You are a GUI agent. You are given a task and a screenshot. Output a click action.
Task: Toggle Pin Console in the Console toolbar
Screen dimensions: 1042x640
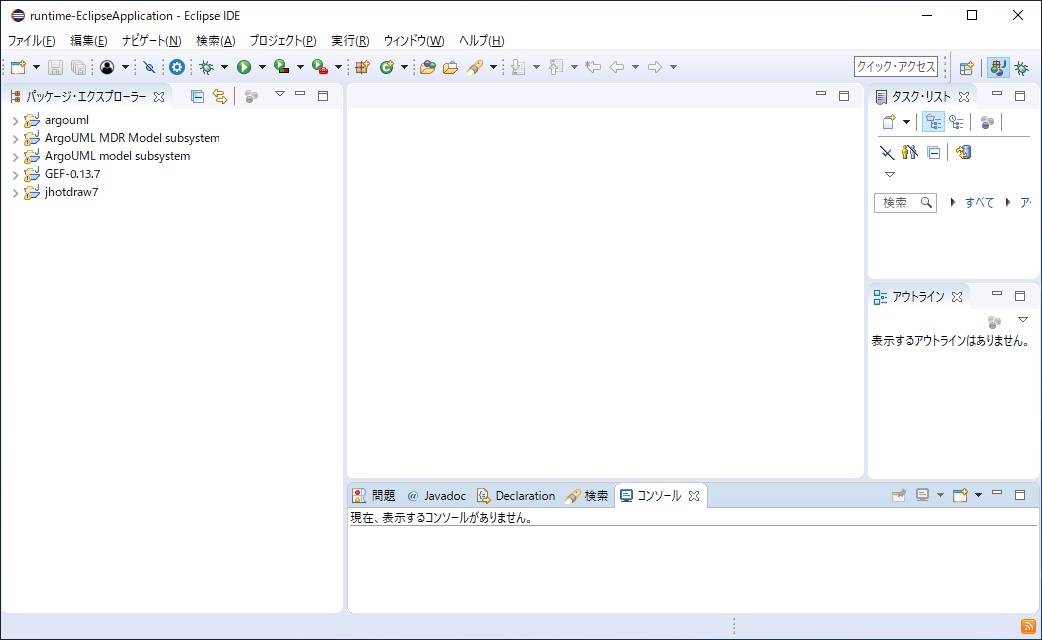click(898, 495)
